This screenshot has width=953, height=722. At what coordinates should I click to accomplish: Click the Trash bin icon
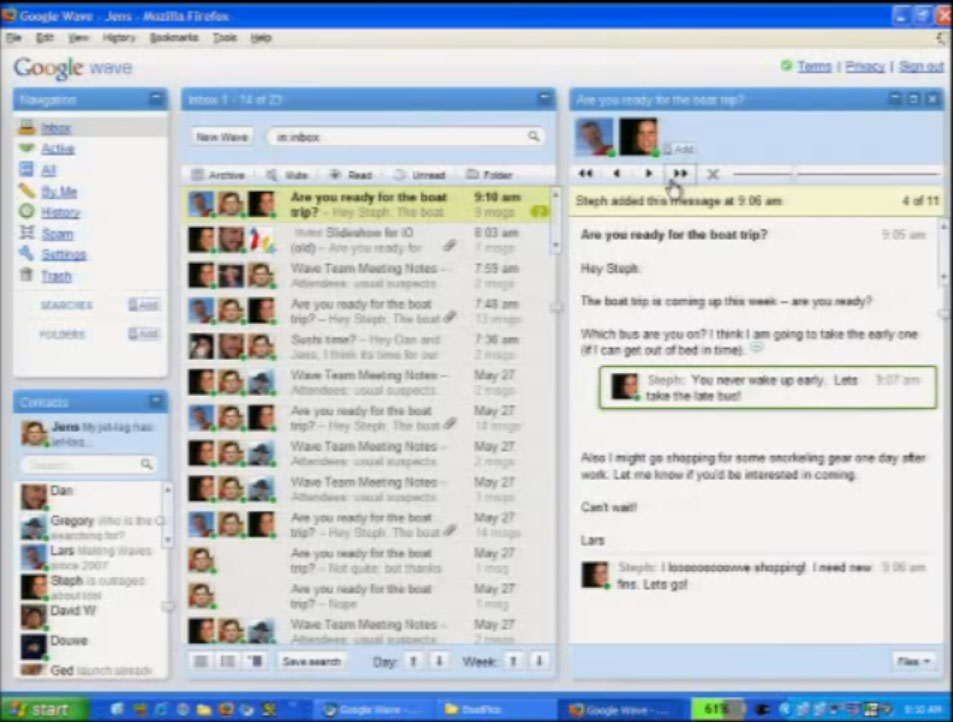coord(27,275)
